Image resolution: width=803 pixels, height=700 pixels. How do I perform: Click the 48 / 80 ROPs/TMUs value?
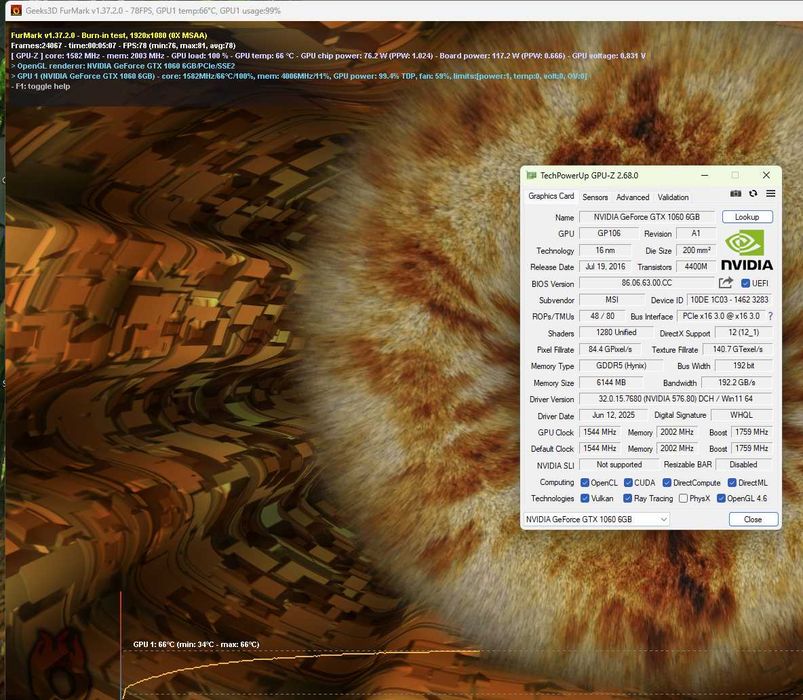point(602,316)
